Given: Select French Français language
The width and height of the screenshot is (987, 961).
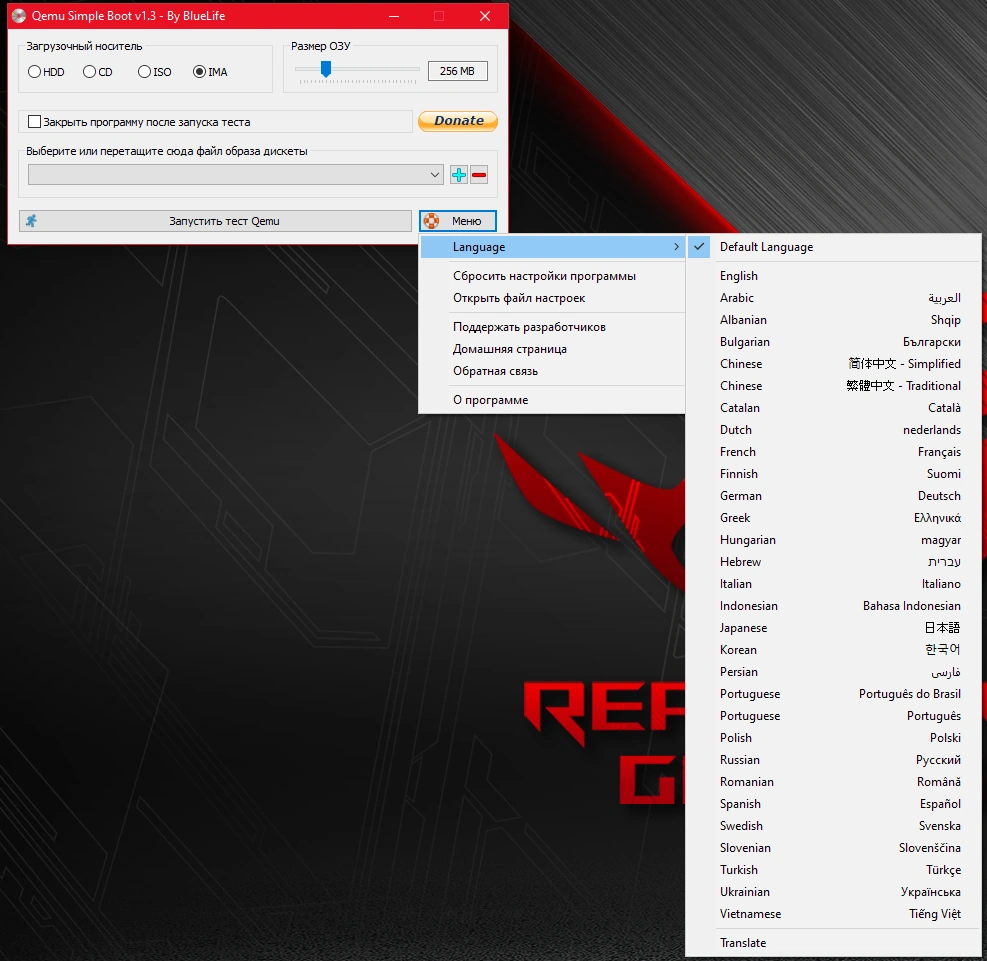Looking at the screenshot, I should click(833, 452).
